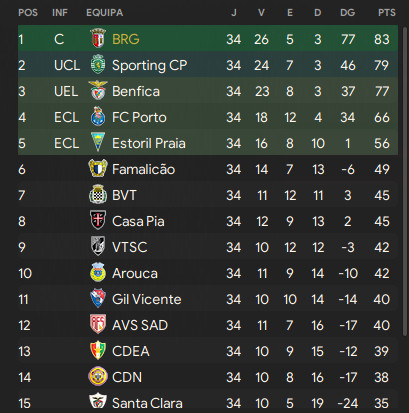Open the CDEA team name link

130,351
